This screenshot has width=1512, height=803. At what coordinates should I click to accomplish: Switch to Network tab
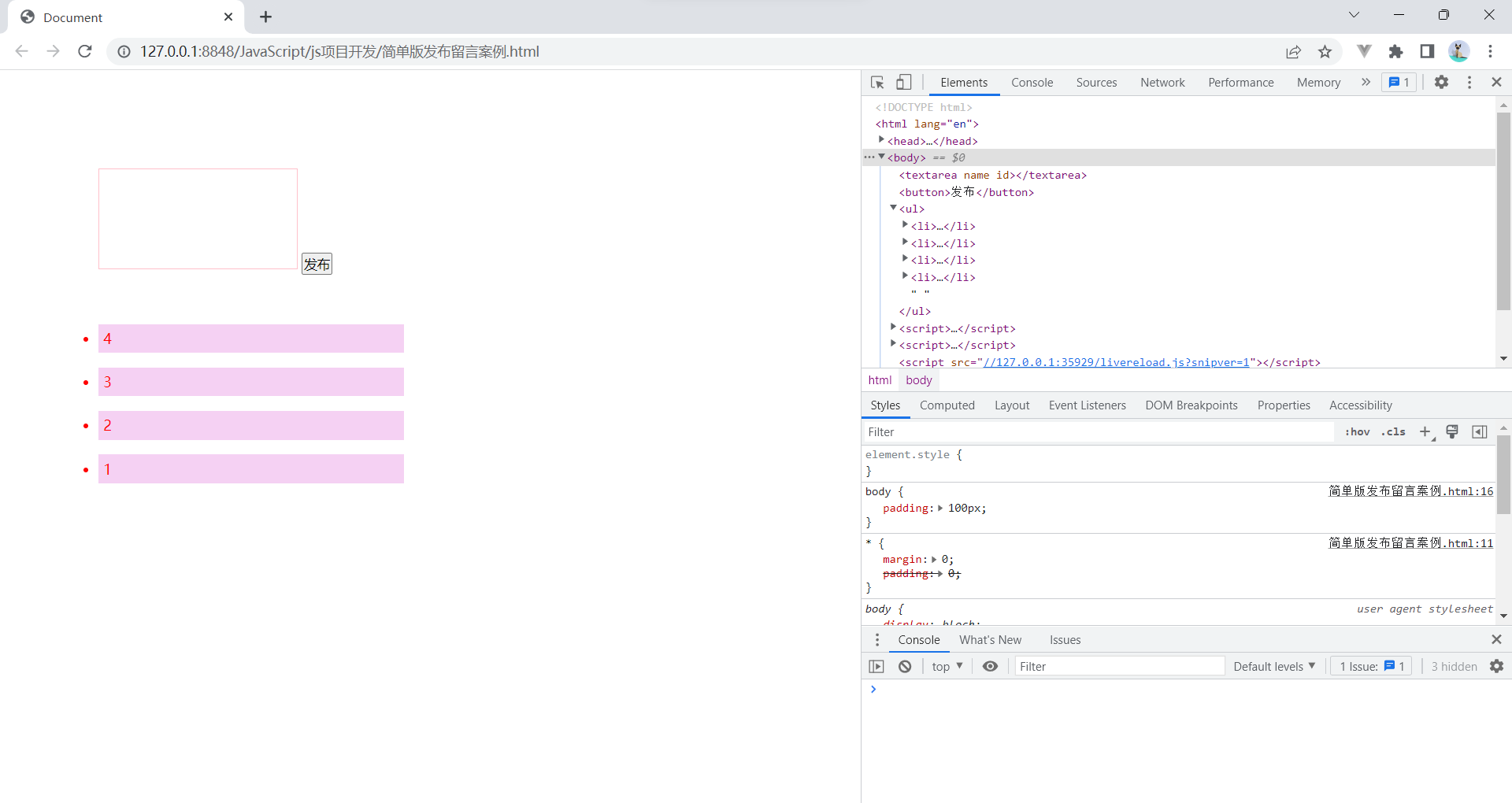tap(1162, 83)
